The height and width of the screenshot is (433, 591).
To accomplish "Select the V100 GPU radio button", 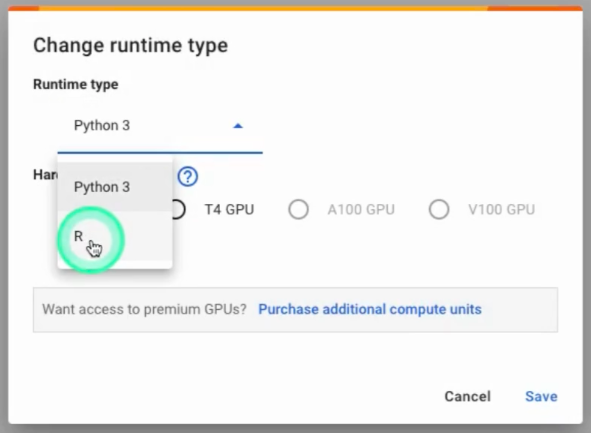I will (439, 209).
